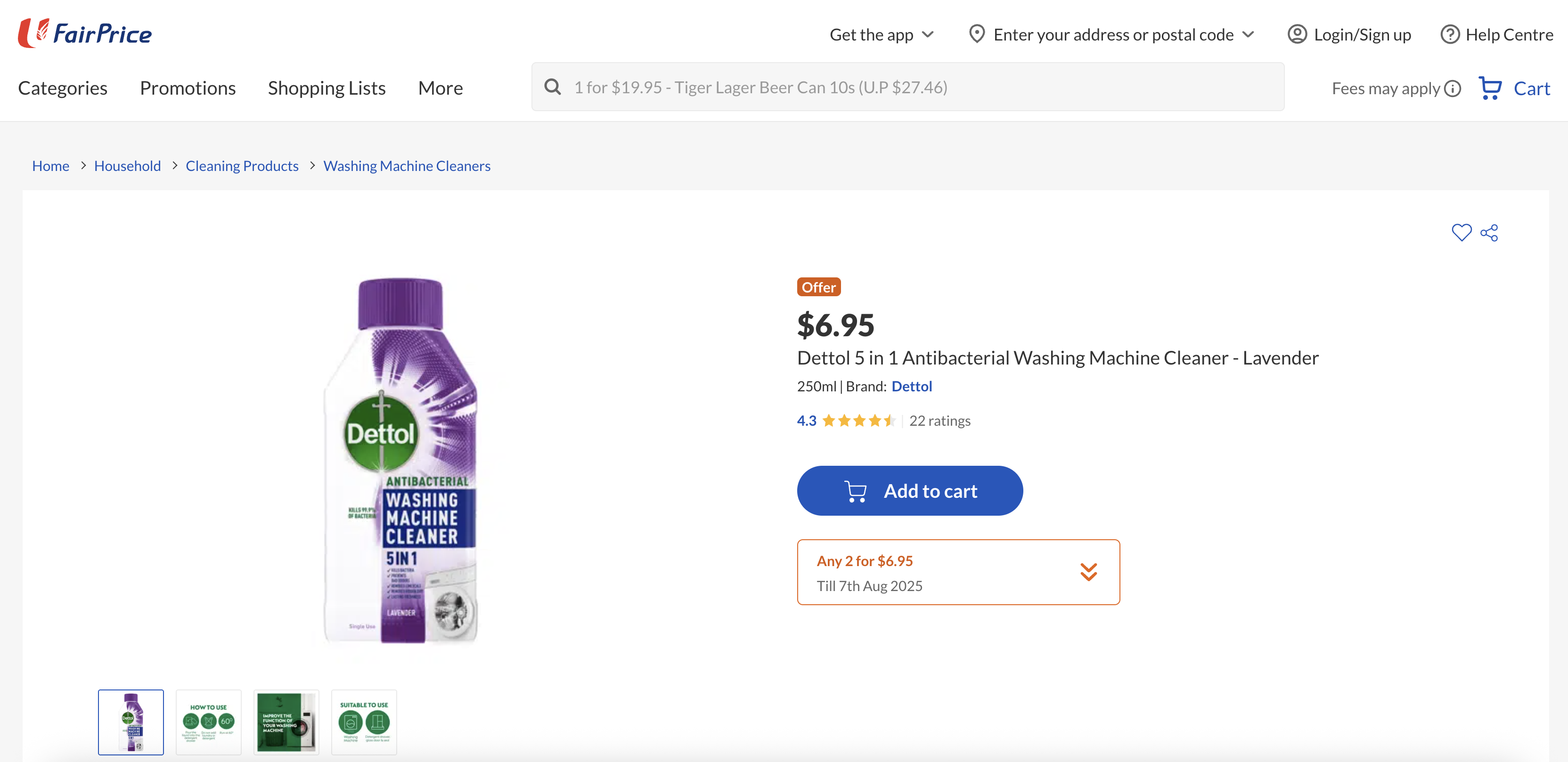Click the search magnifier icon
This screenshot has width=1568, height=762.
(x=553, y=87)
